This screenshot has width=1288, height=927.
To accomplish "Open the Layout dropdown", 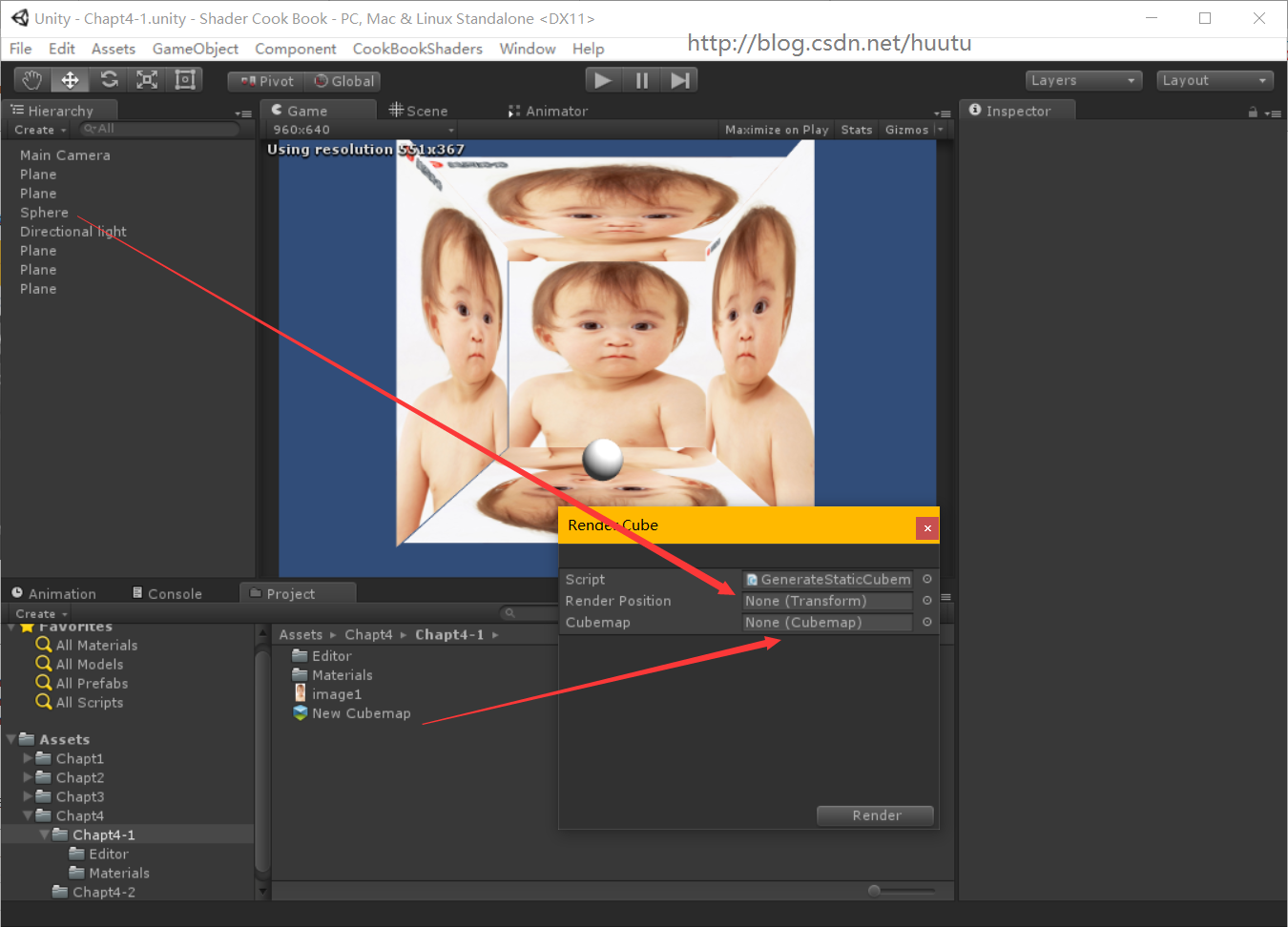I will coord(1215,81).
